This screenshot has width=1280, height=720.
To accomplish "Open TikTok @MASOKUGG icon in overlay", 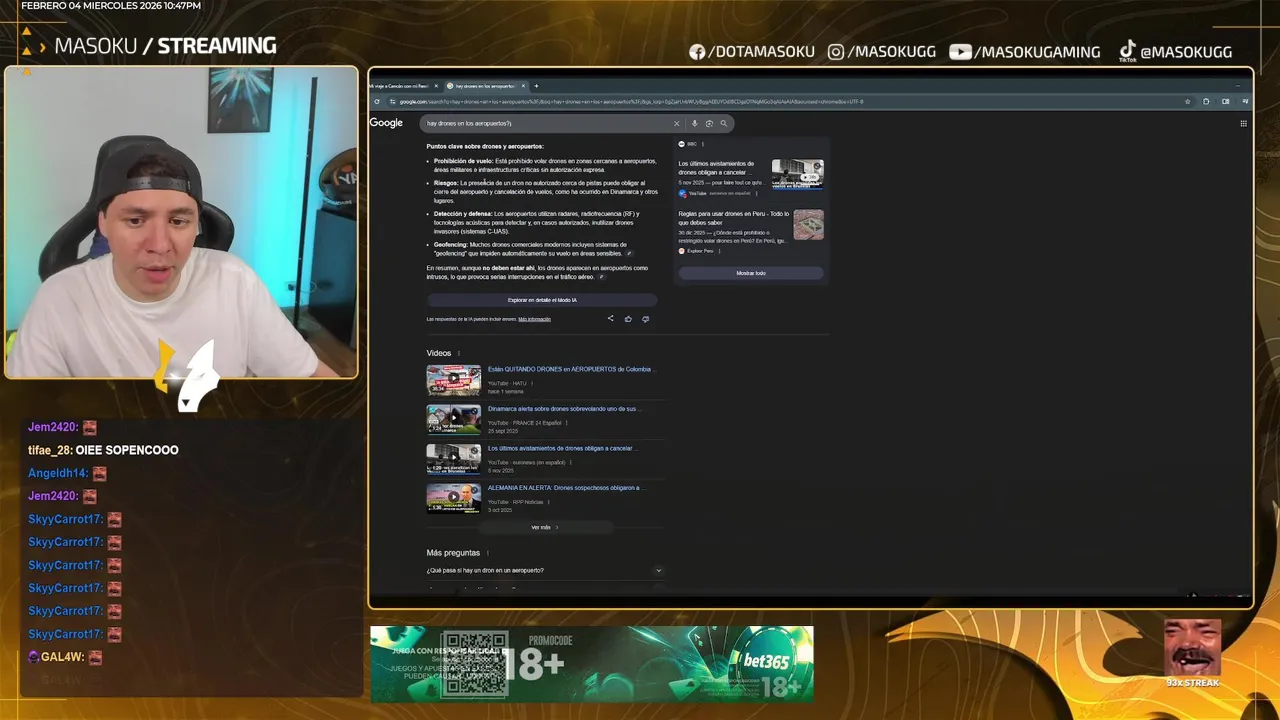I will 1127,51.
